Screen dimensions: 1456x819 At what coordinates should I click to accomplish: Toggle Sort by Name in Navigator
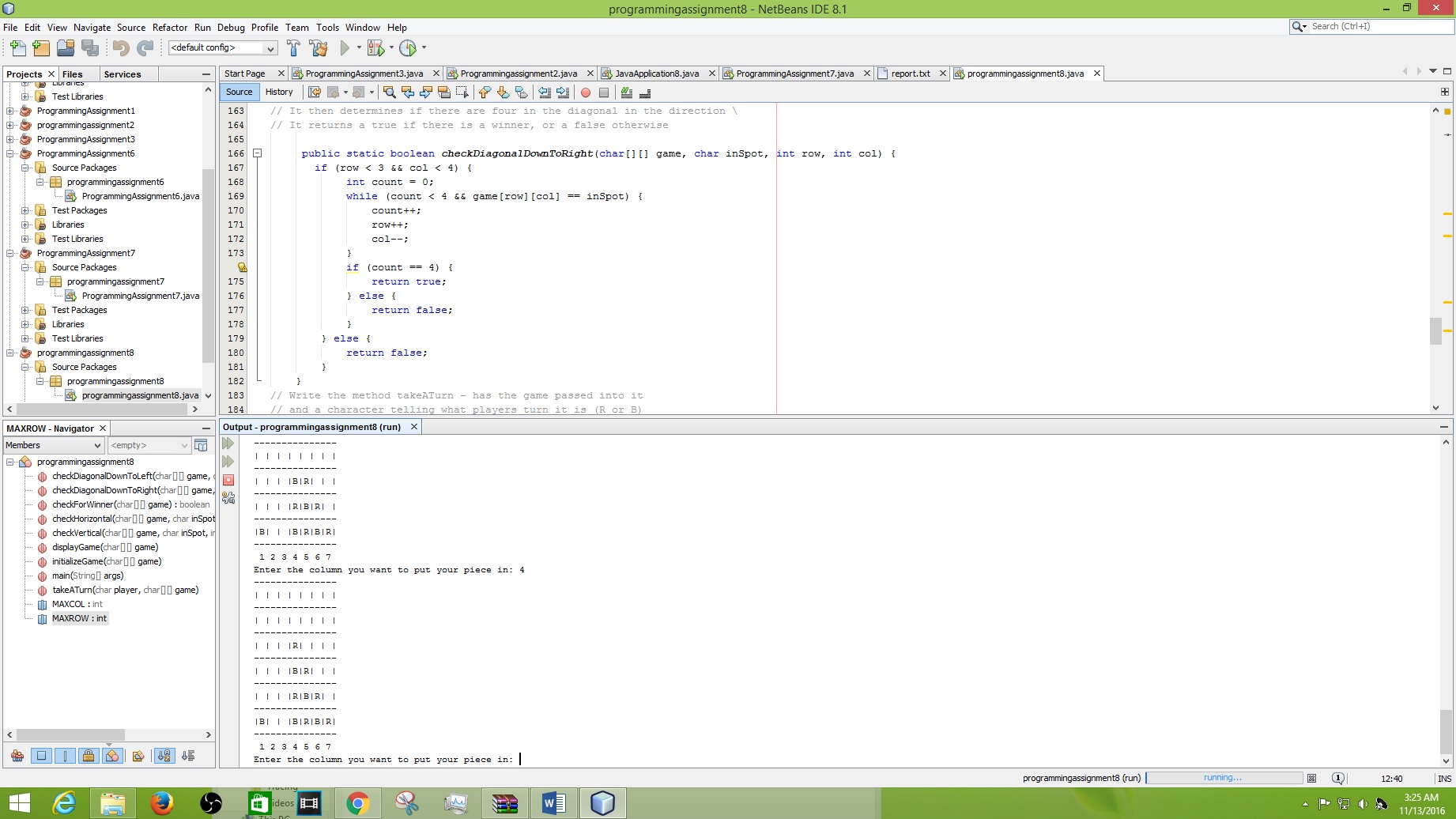click(164, 756)
